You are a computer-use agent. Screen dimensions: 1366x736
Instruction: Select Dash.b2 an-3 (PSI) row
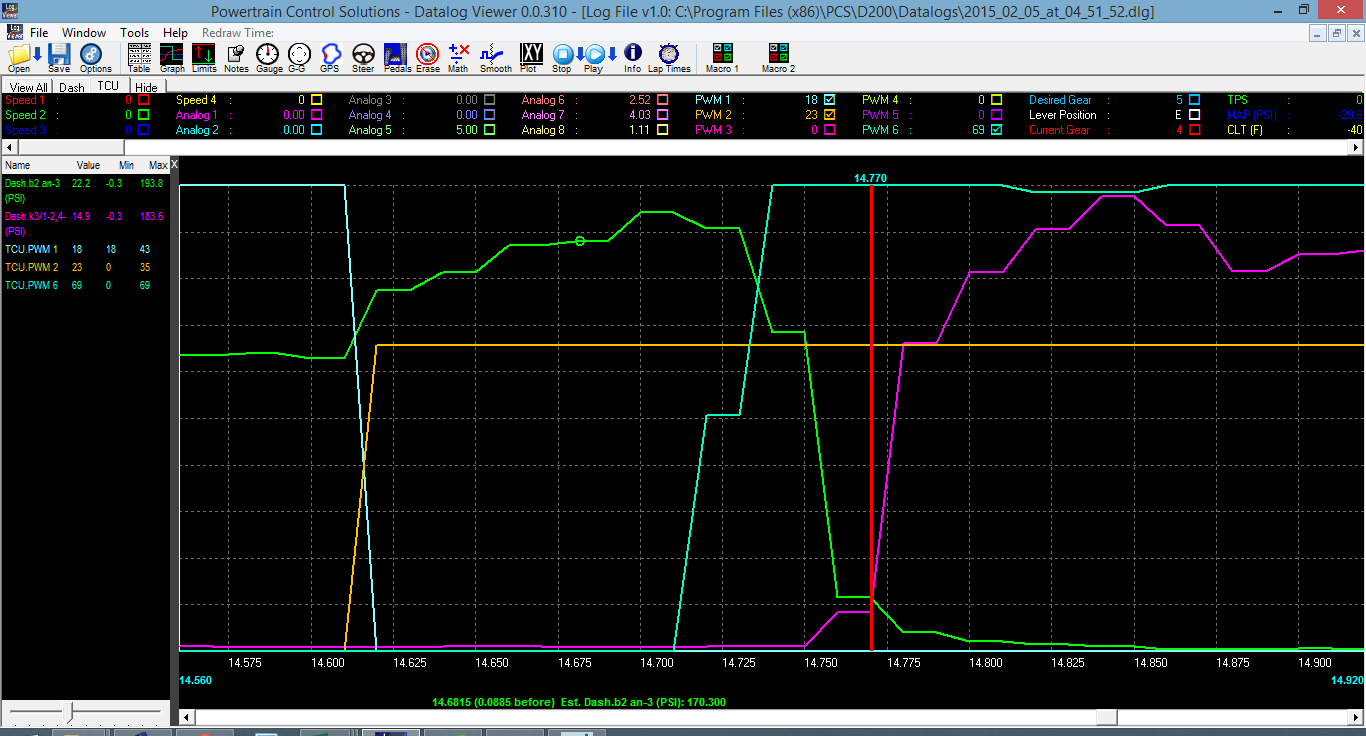coord(85,190)
